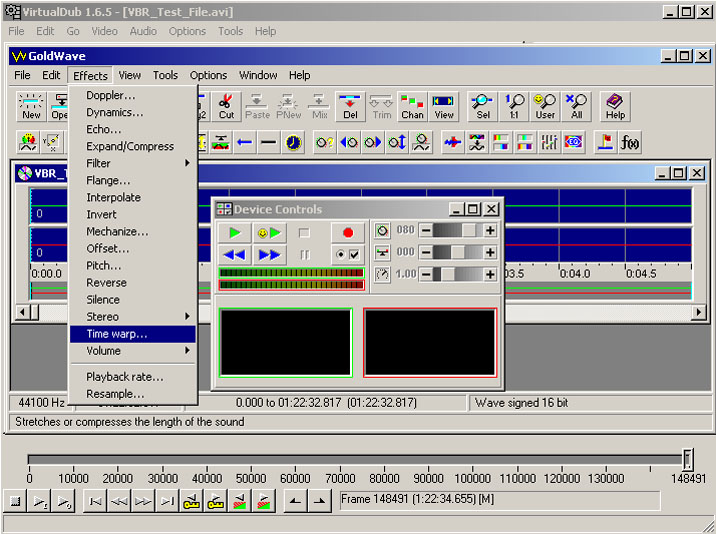Expand the Stereo submenu

[132, 317]
